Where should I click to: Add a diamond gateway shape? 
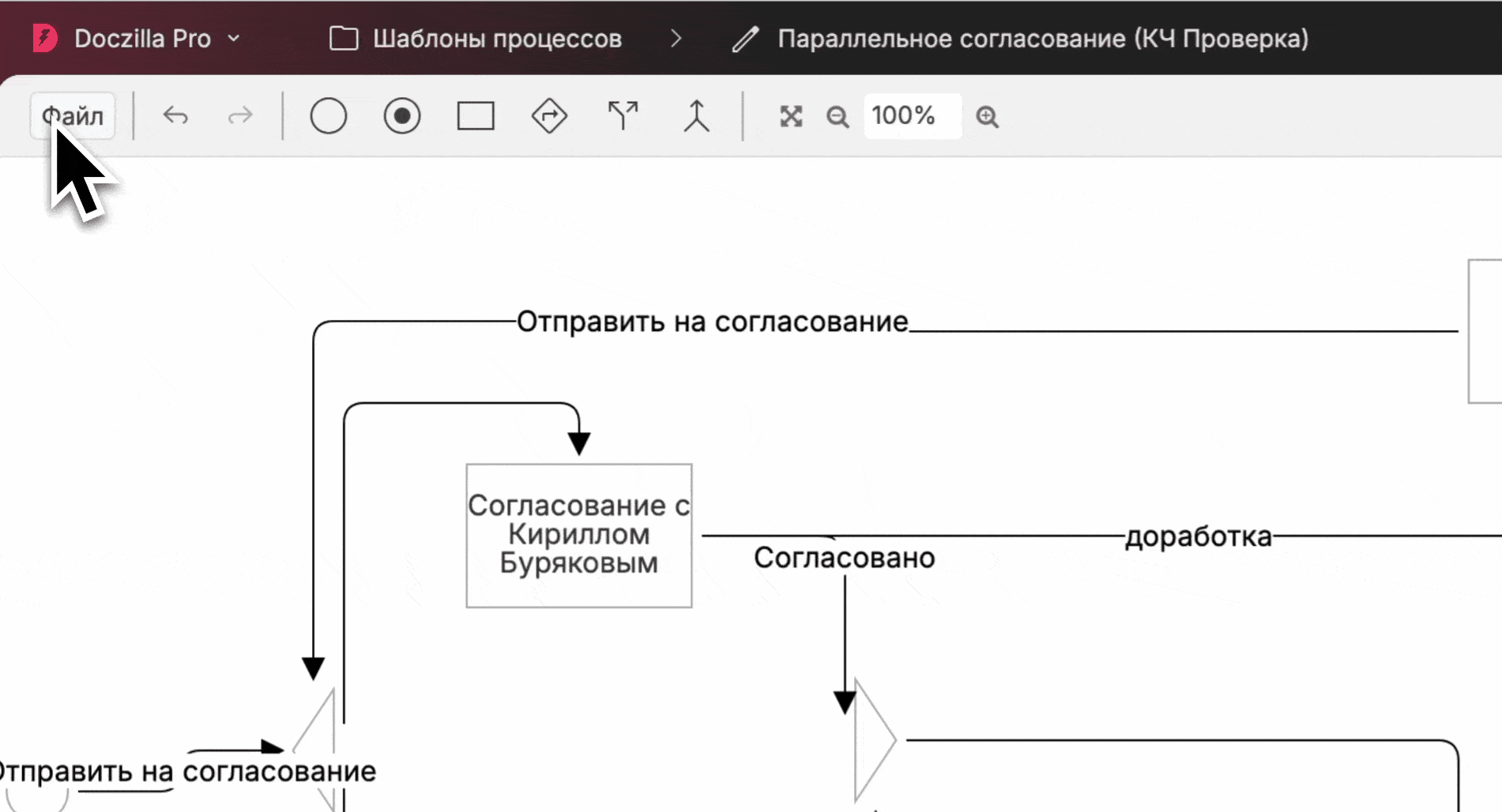click(x=549, y=116)
